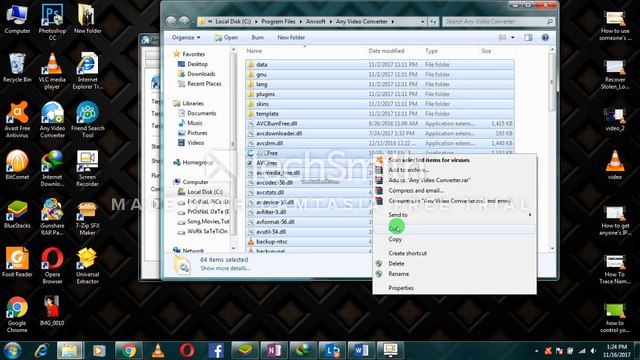
Task: Open Internet Download Manager desktop icon
Action: 52,168
